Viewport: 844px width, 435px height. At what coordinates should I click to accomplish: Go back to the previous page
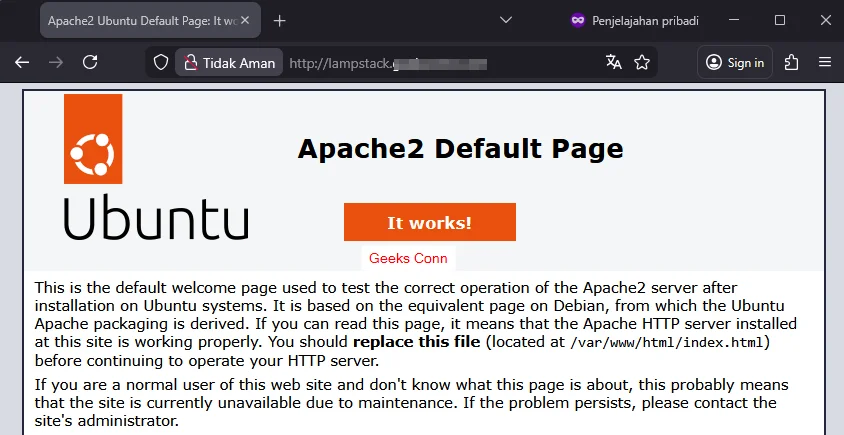tap(22, 62)
